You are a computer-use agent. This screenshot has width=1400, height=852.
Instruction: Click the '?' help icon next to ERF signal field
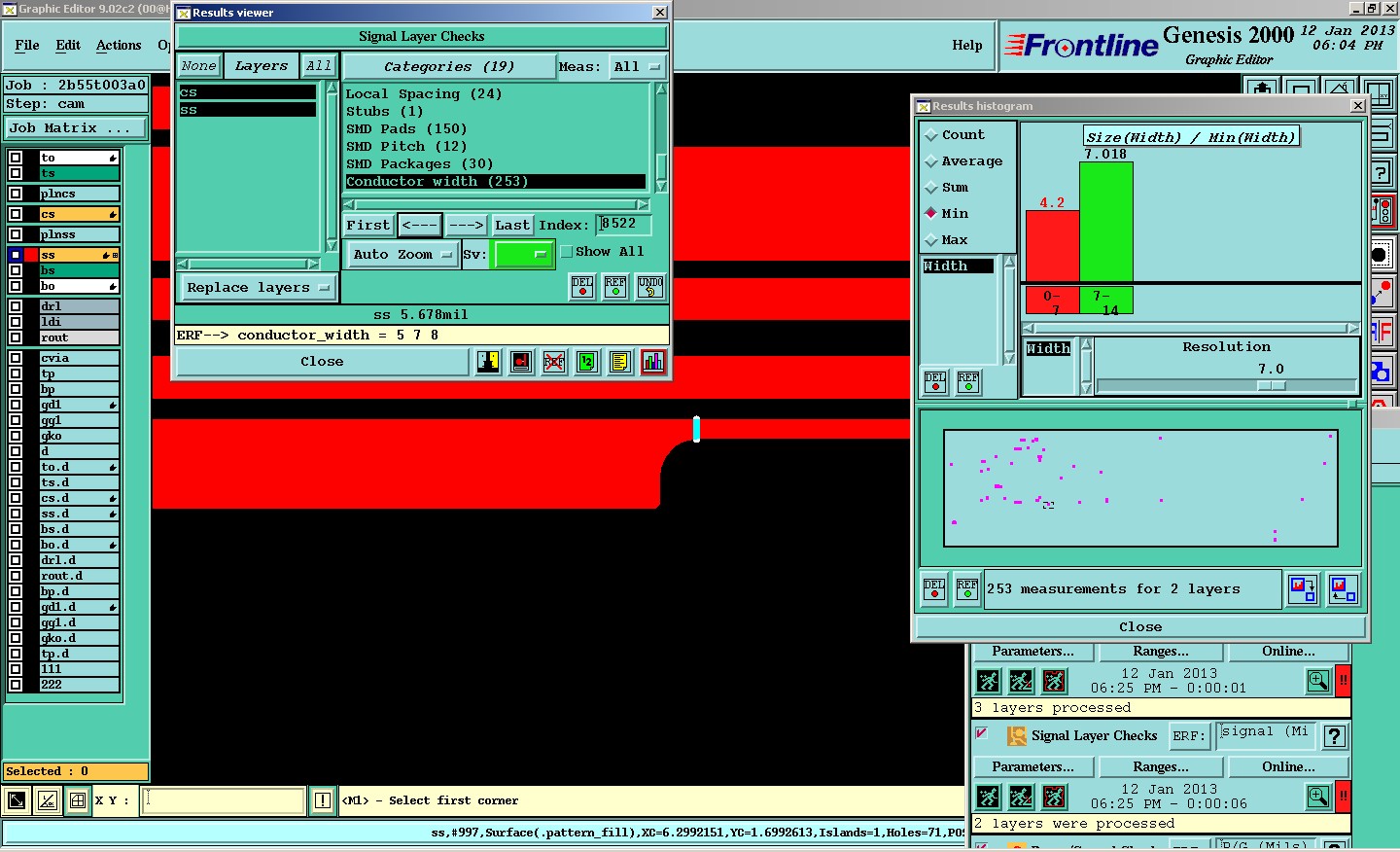(x=1335, y=736)
